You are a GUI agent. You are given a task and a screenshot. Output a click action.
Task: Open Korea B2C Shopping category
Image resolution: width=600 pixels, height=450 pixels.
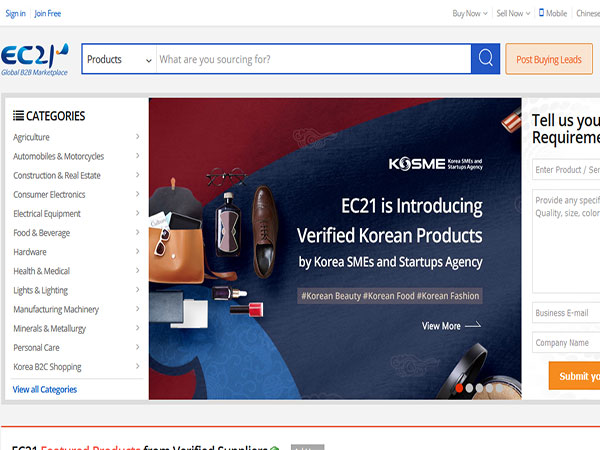[47, 367]
